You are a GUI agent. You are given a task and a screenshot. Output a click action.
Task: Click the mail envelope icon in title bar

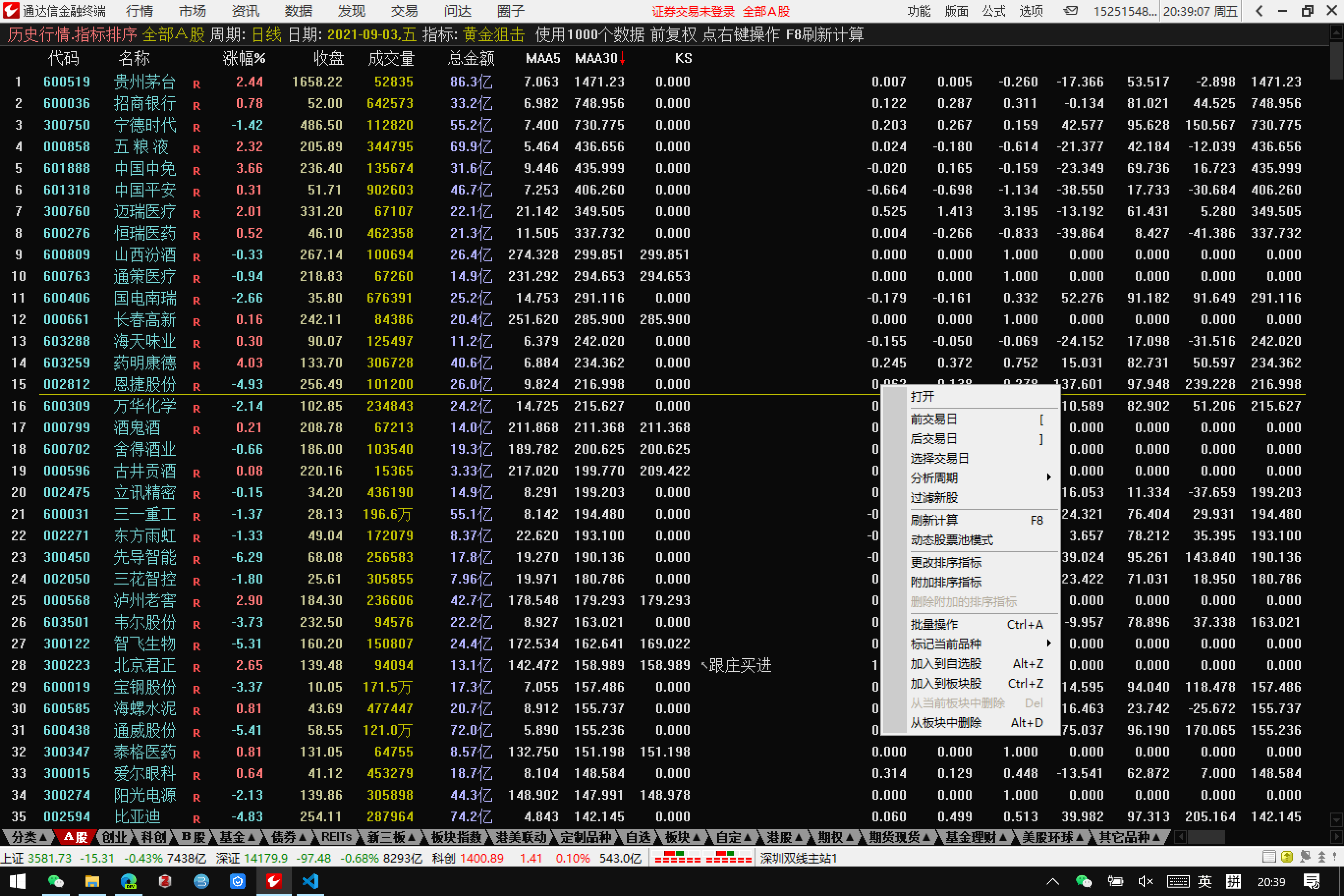click(1071, 11)
